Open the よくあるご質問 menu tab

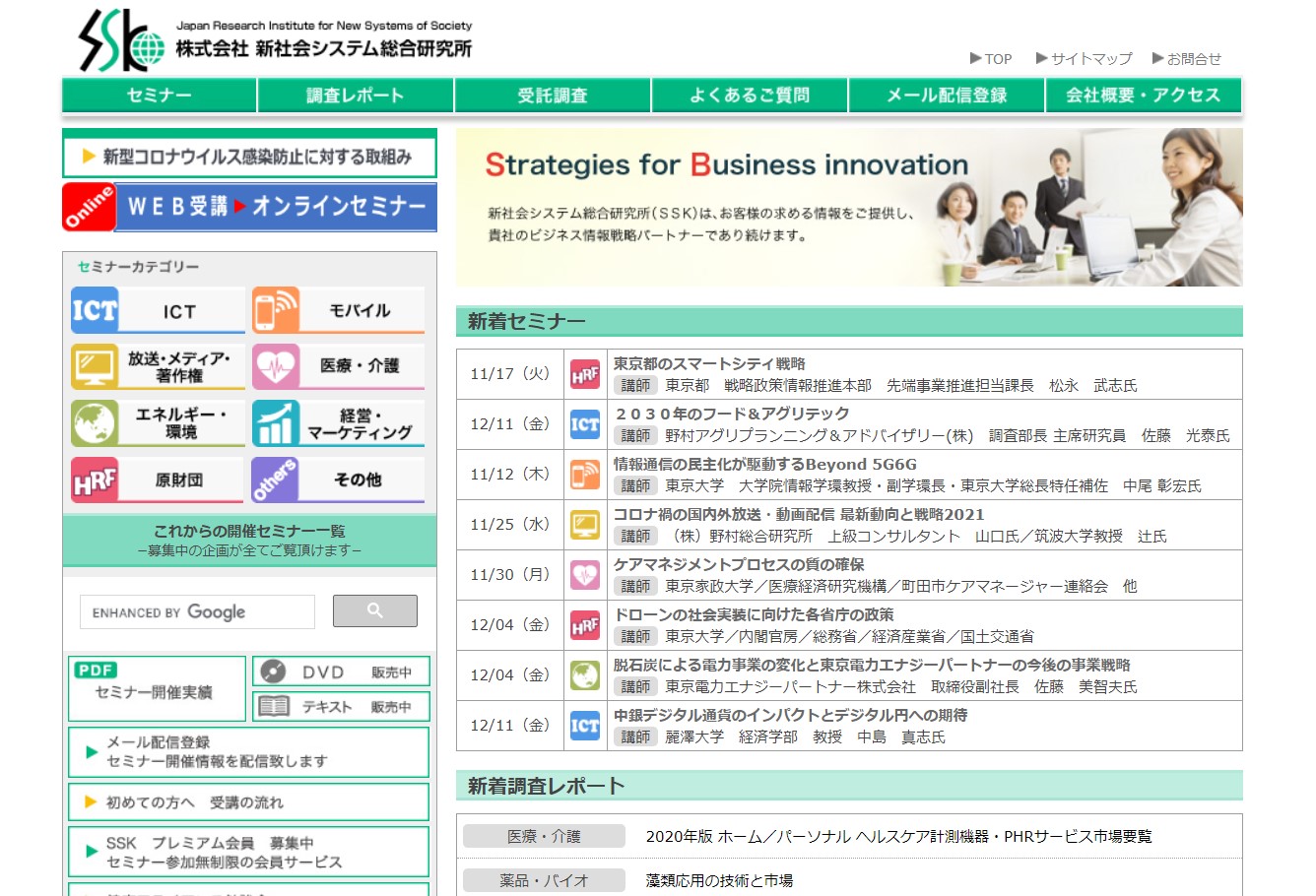750,96
